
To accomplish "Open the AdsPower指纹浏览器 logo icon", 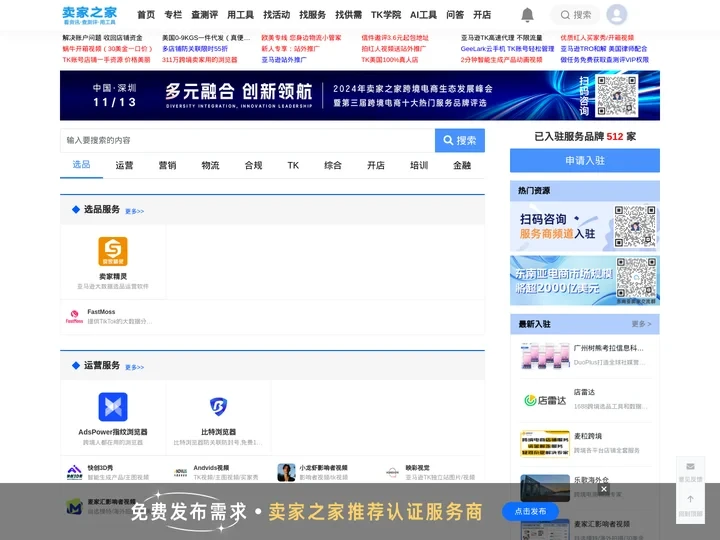I will point(113,407).
